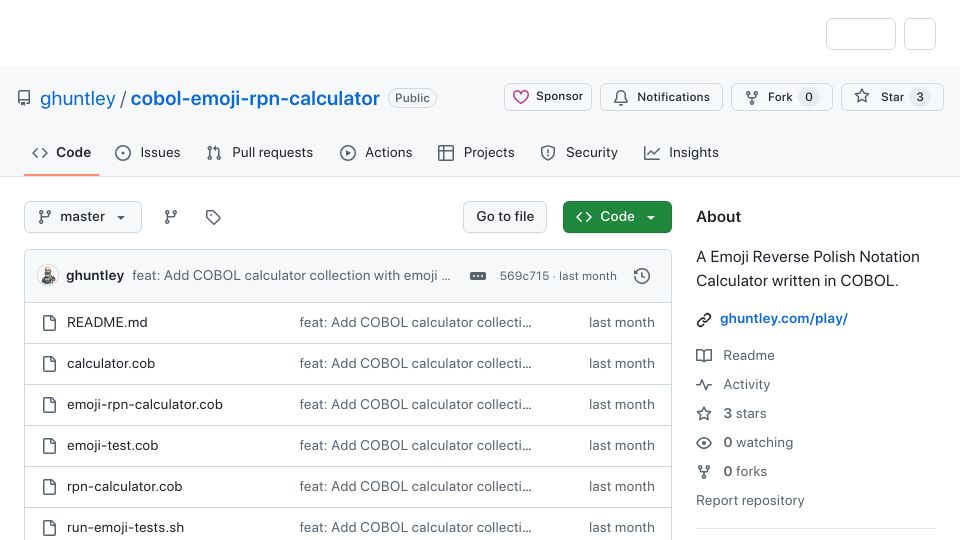Open ghuntley commit author link

(x=95, y=276)
